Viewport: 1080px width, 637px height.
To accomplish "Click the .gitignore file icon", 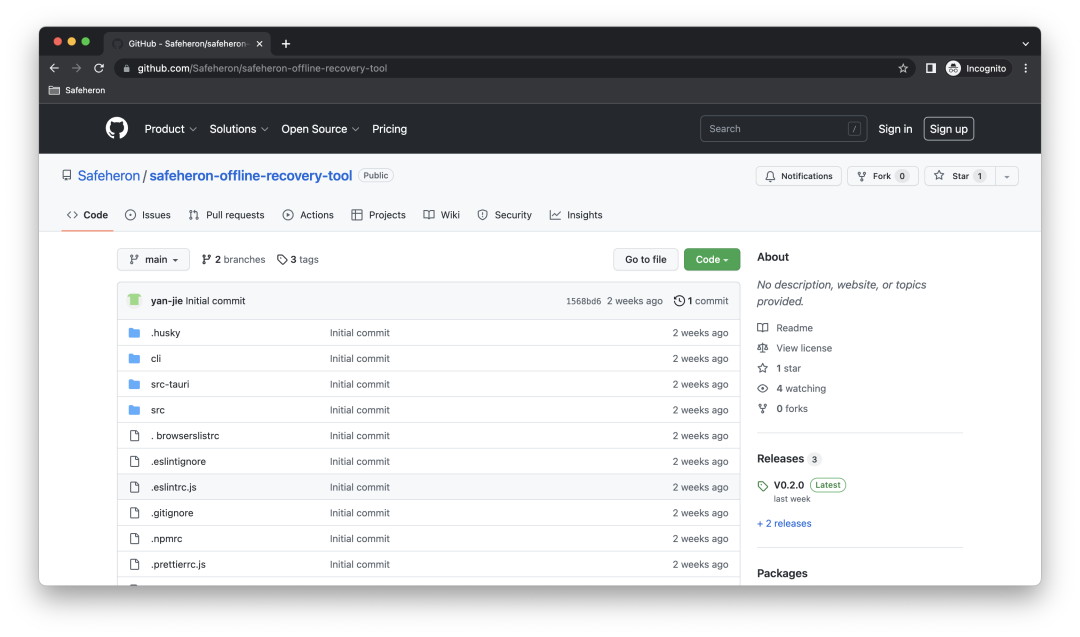I will tap(134, 513).
